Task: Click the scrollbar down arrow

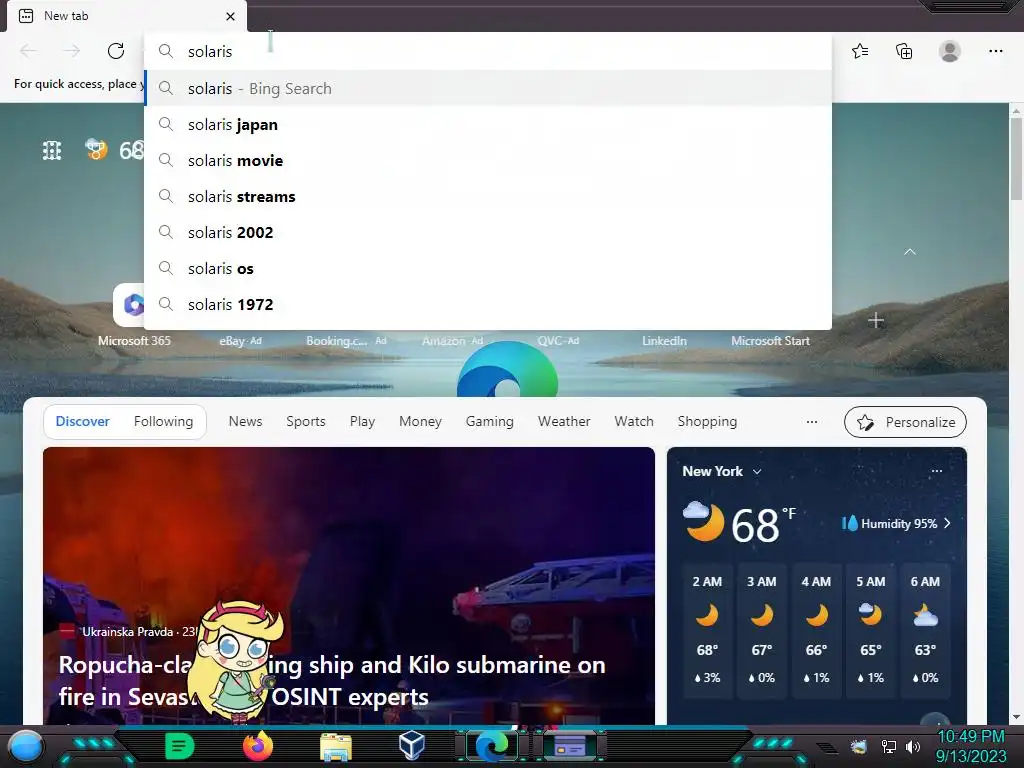Action: point(1016,717)
